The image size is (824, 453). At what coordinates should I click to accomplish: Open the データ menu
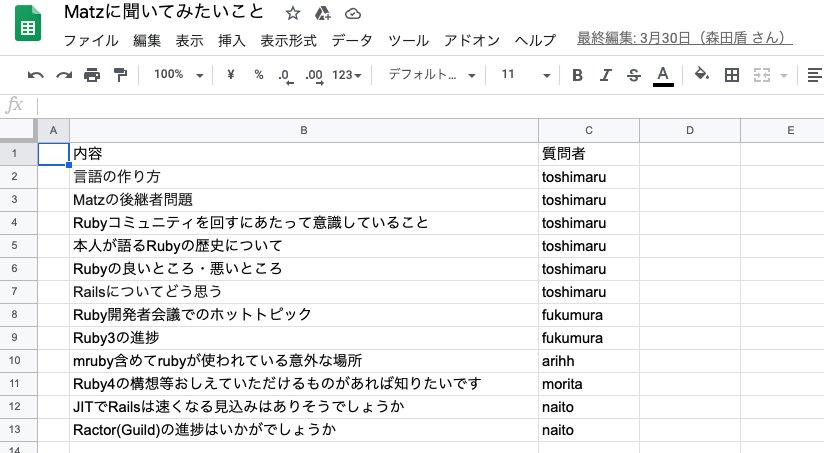tap(352, 40)
